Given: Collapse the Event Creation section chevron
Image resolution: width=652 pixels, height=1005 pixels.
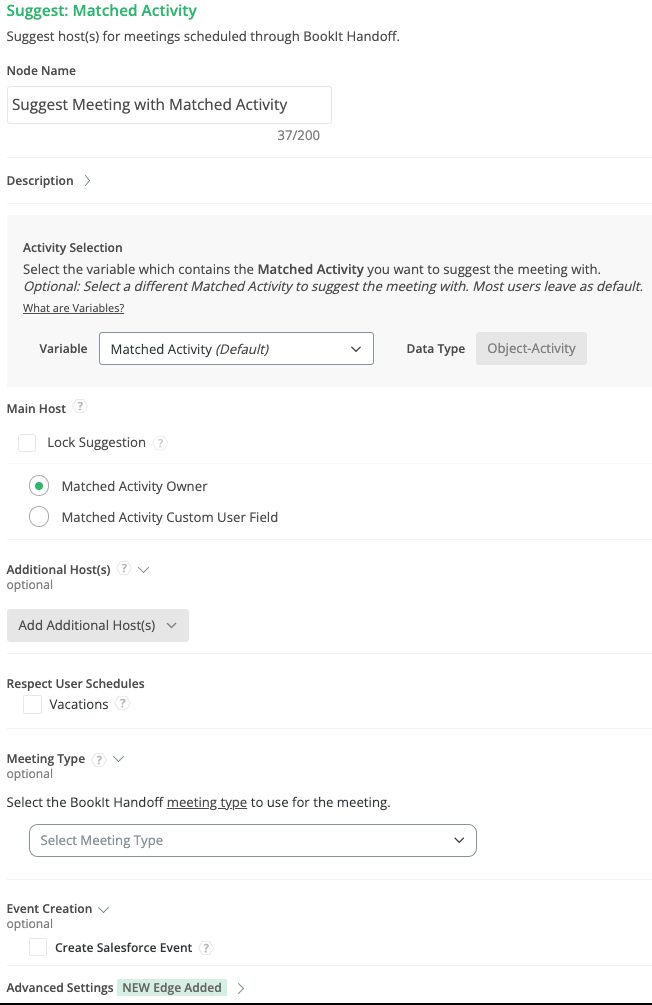Looking at the screenshot, I should click(x=104, y=909).
